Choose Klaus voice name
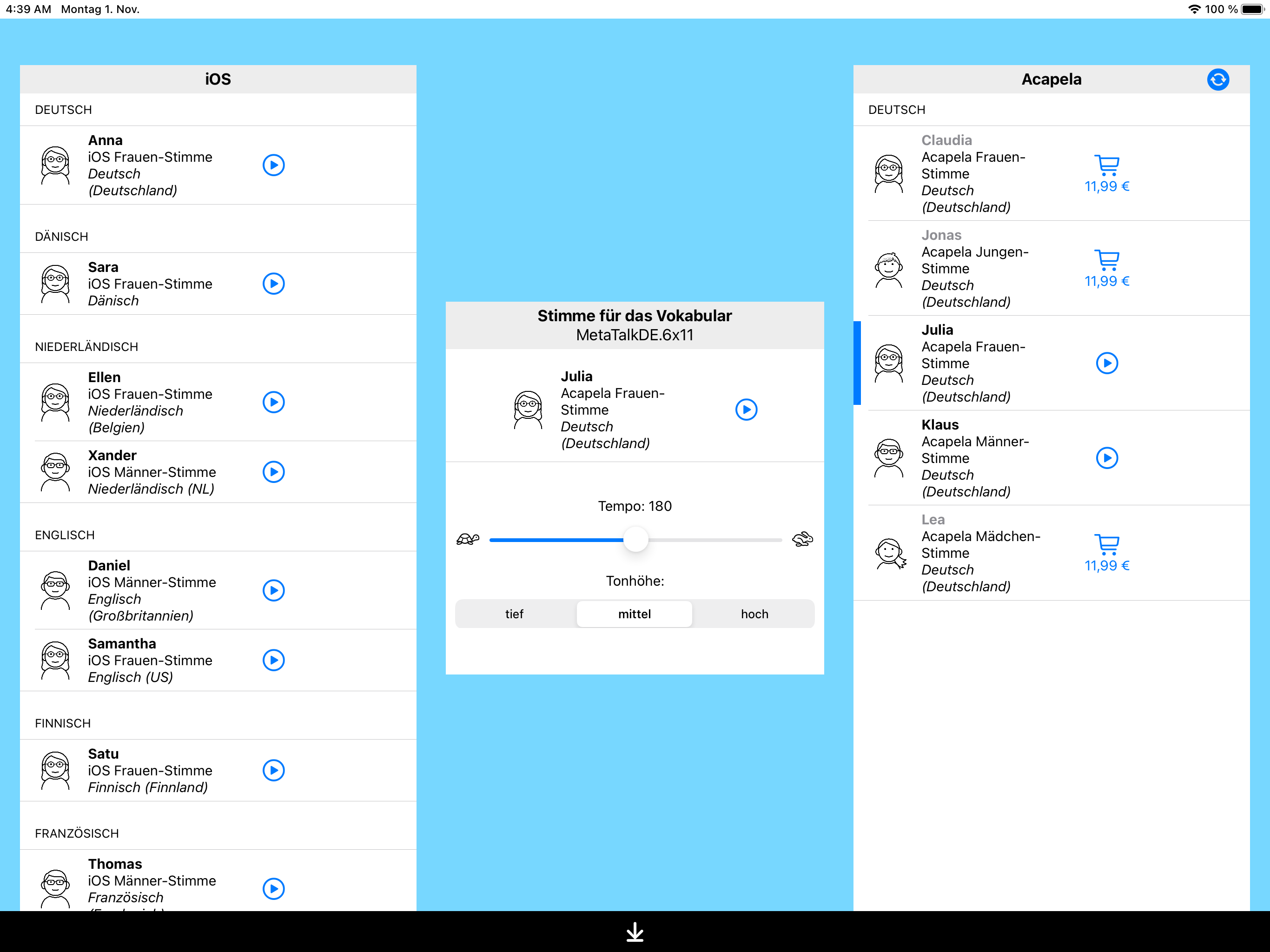Screen dimensions: 1270x952 pyautogui.click(x=940, y=425)
